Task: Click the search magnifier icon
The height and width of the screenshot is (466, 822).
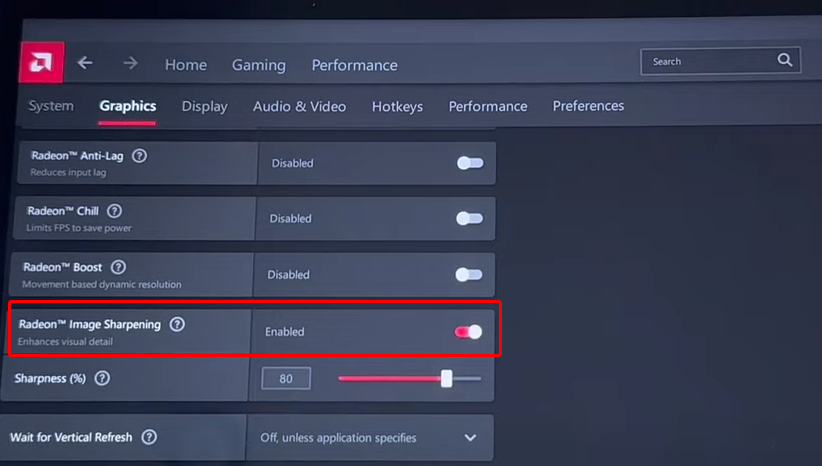Action: (784, 60)
